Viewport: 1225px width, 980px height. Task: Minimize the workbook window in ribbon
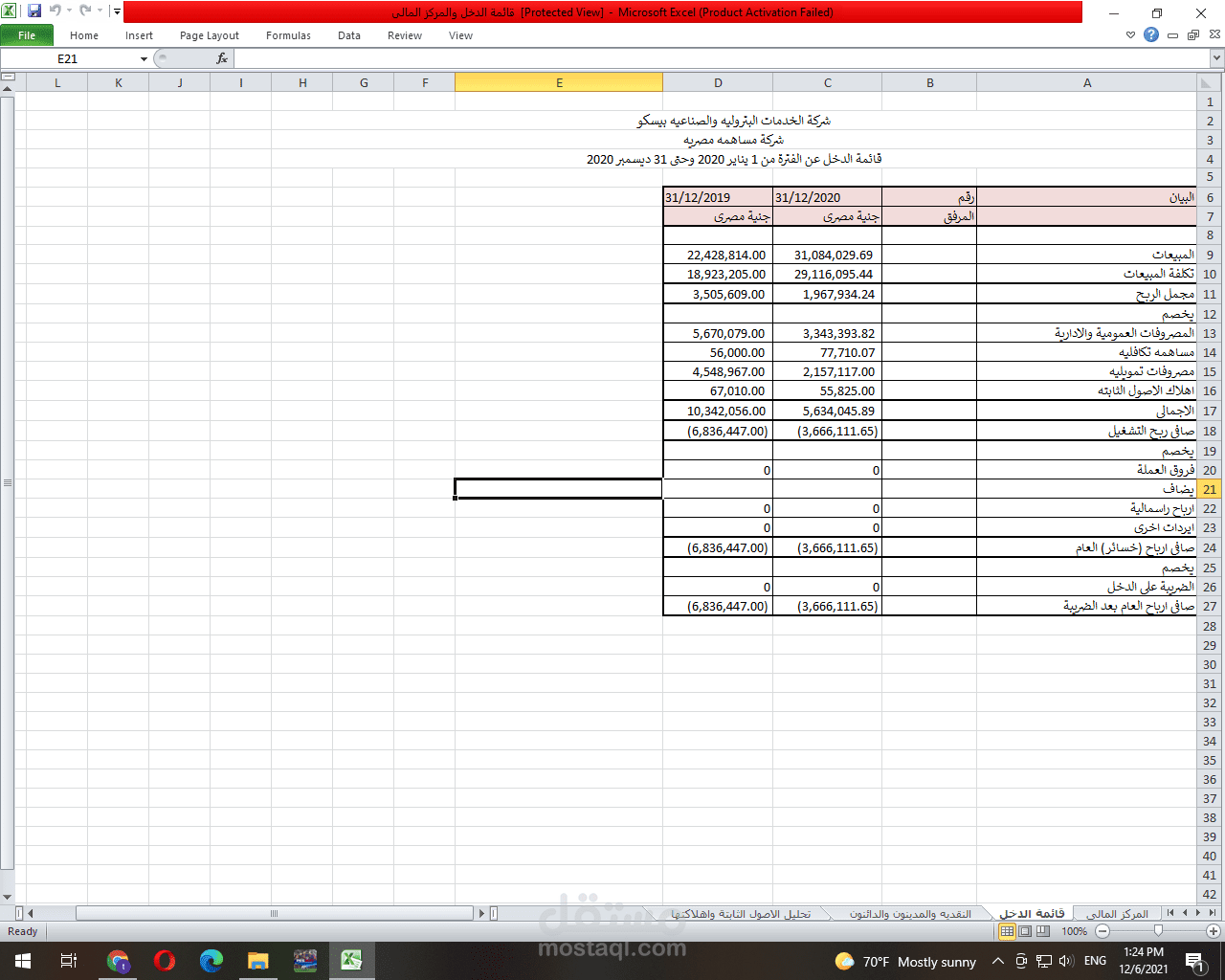[x=1172, y=35]
